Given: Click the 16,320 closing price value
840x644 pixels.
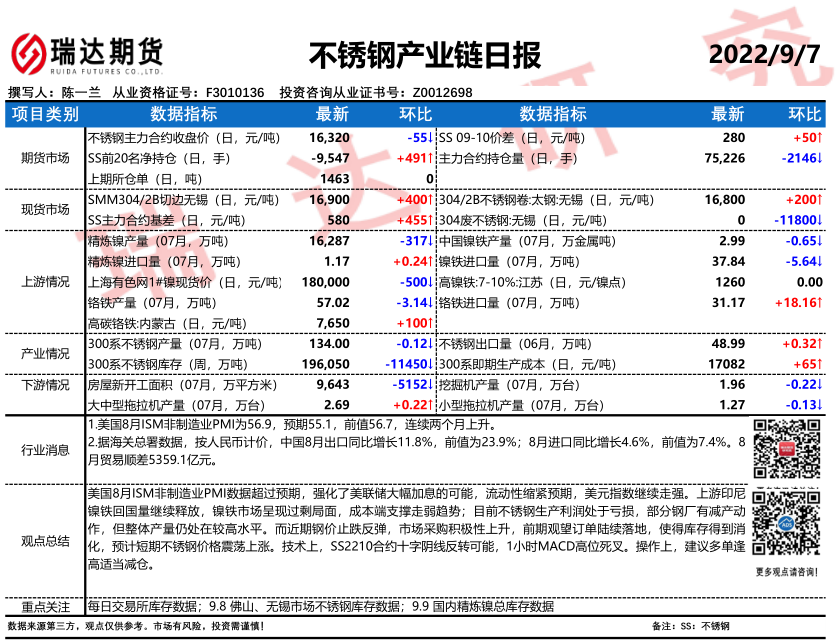Looking at the screenshot, I should click(330, 137).
